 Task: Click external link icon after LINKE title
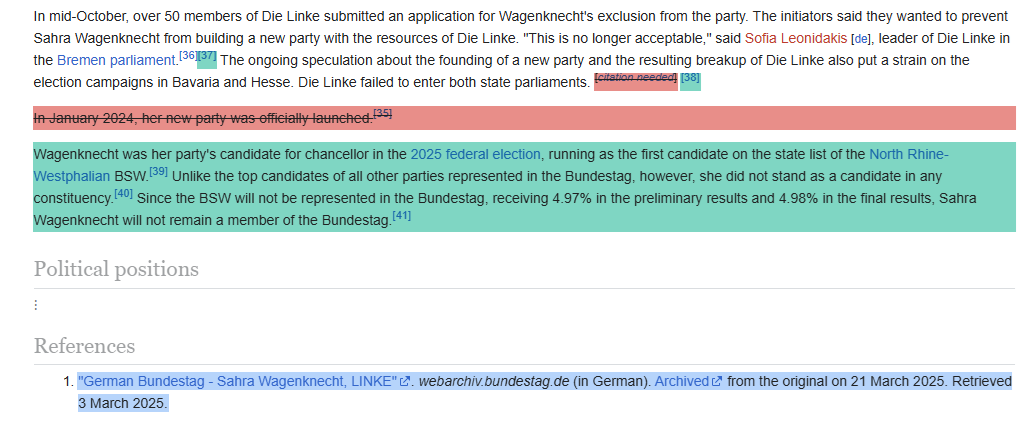405,381
